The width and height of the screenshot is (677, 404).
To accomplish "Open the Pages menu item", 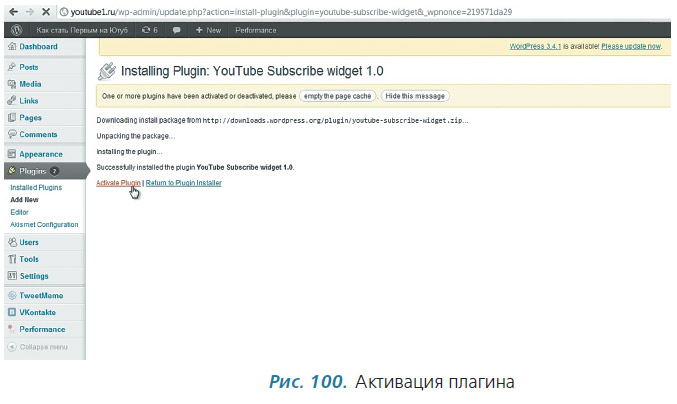I will [x=30, y=118].
